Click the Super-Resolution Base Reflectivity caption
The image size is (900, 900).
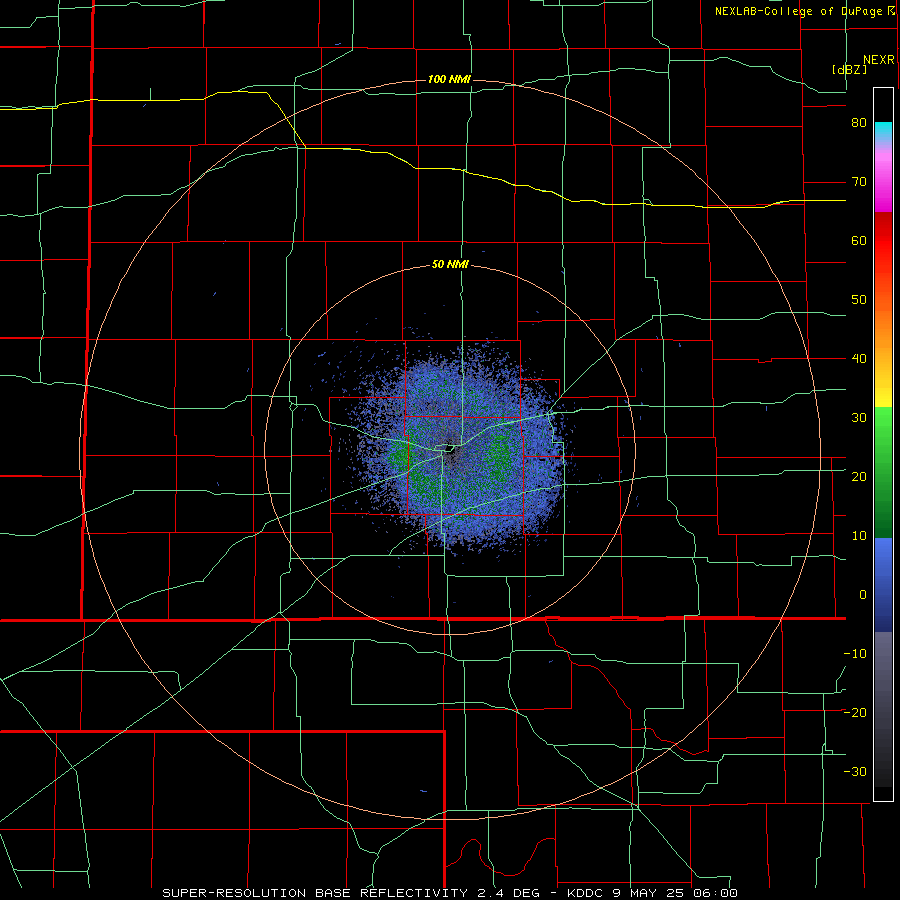(x=449, y=893)
